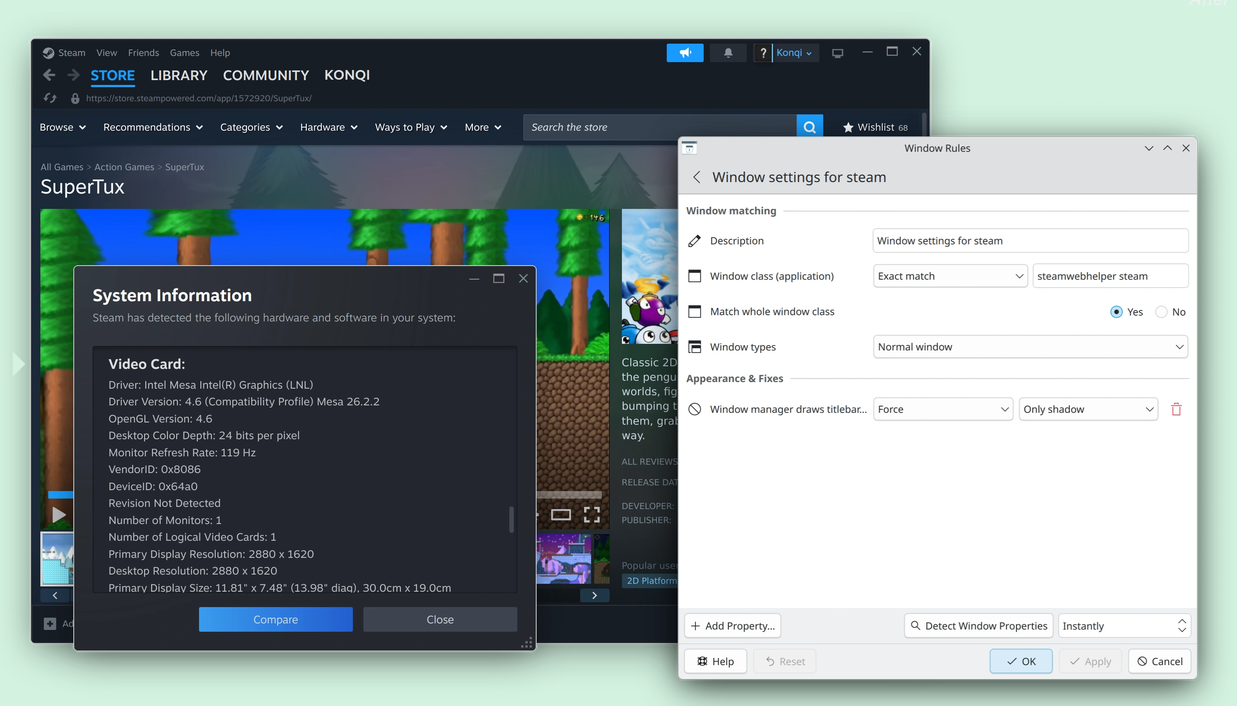The width and height of the screenshot is (1237, 706).
Task: Switch to the LIBRARY tab
Action: 179,75
